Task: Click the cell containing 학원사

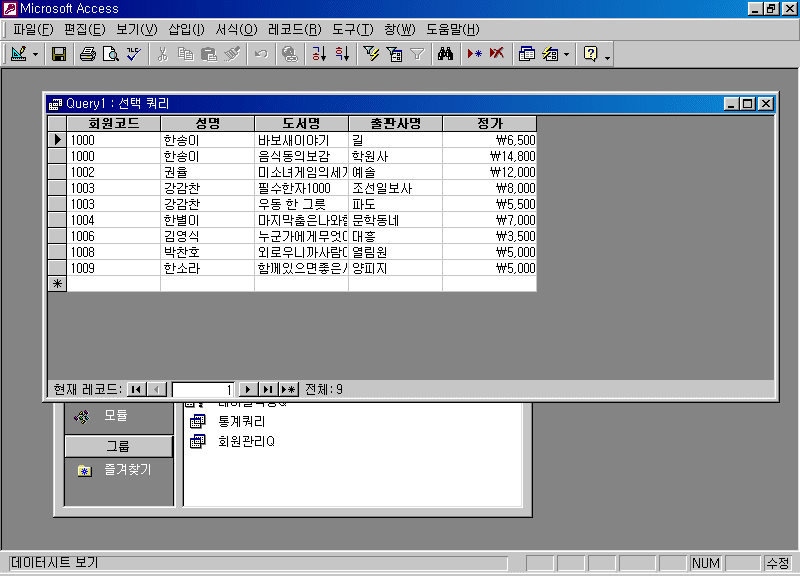Action: 395,156
